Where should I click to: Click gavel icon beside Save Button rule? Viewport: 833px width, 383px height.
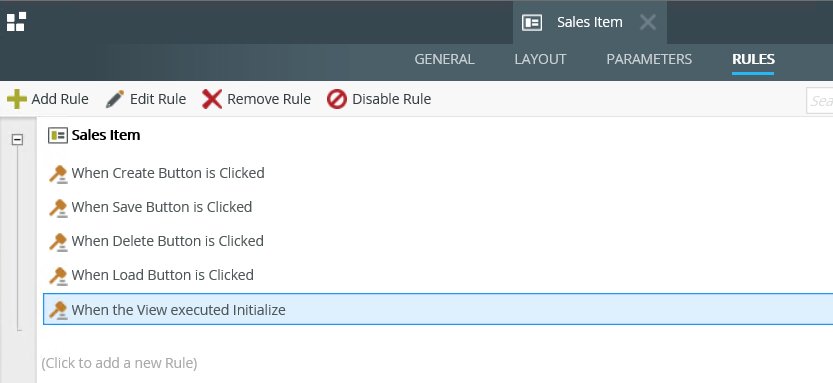pyautogui.click(x=58, y=208)
